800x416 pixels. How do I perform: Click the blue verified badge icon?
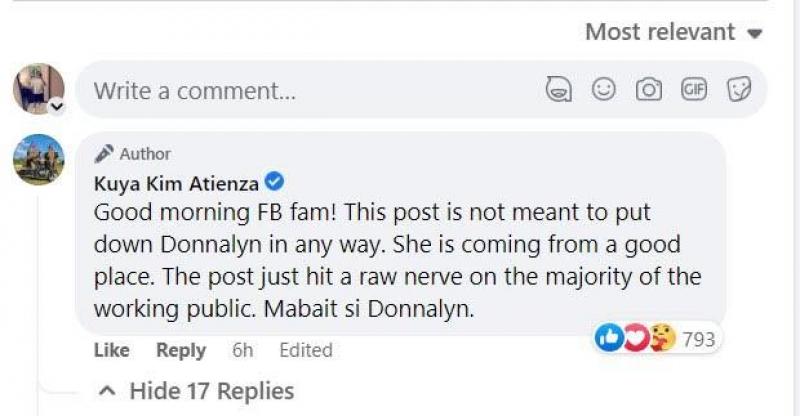(275, 182)
